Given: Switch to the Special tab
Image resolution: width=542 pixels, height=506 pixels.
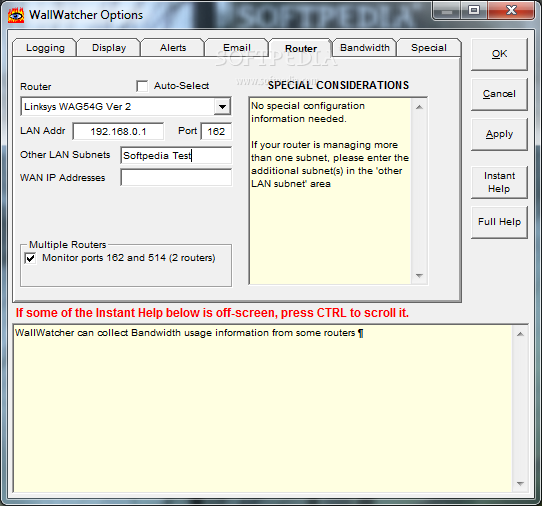Looking at the screenshot, I should tap(429, 48).
